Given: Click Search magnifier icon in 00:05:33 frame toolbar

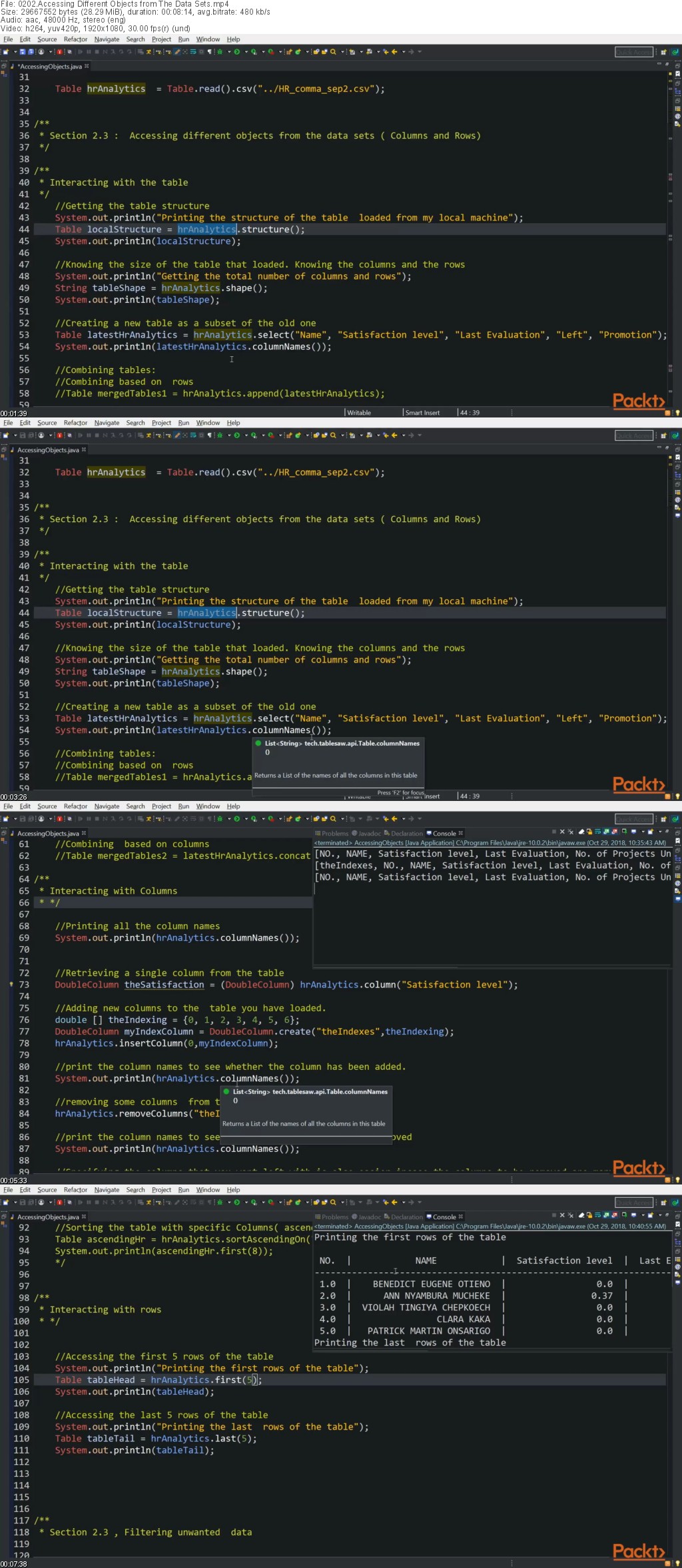Looking at the screenshot, I should pos(333,818).
